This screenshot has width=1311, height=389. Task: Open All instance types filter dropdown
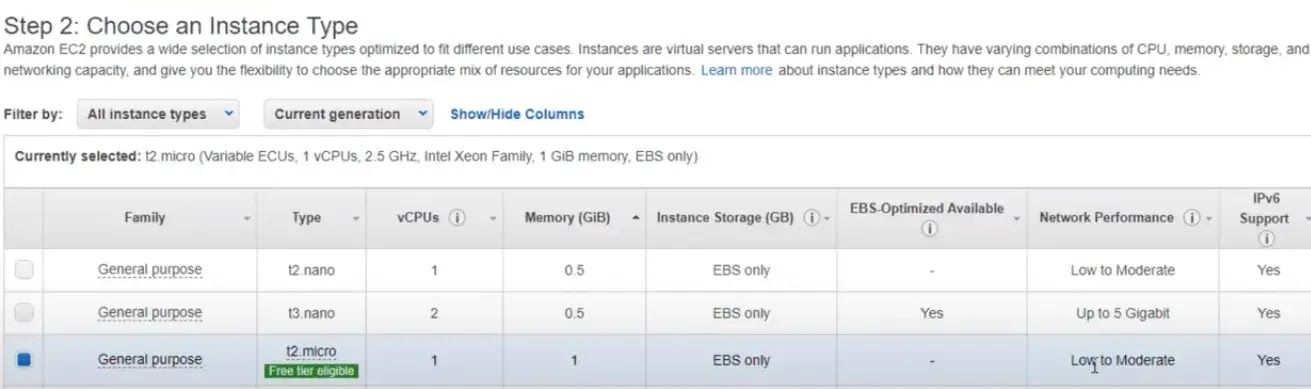158,114
